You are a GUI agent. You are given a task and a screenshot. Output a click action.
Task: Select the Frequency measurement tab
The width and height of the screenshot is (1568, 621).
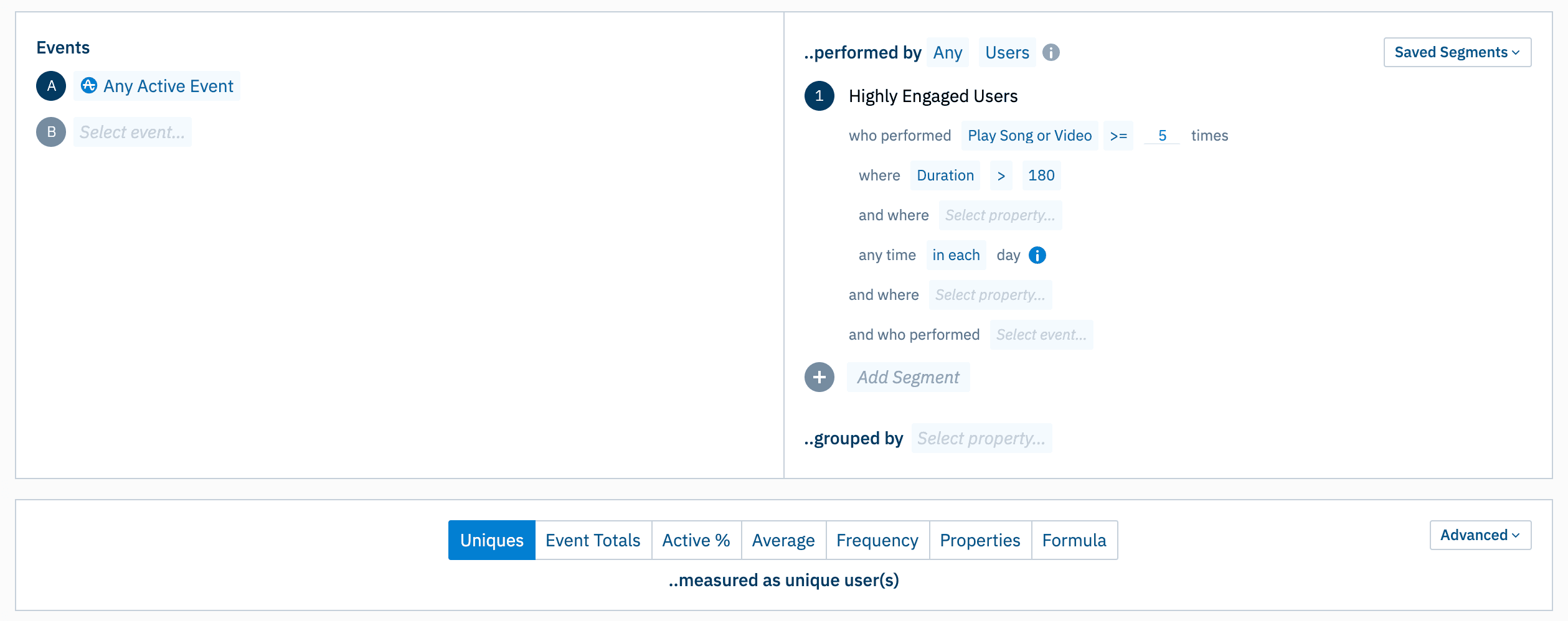[877, 540]
